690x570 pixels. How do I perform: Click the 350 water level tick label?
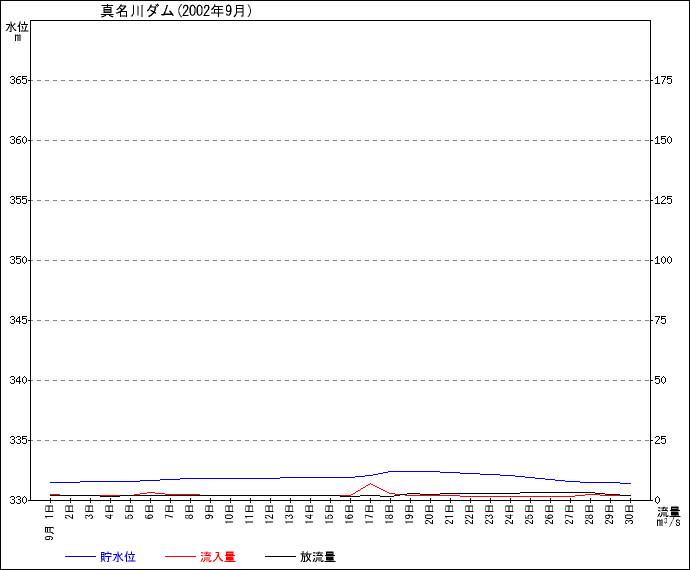pos(18,260)
